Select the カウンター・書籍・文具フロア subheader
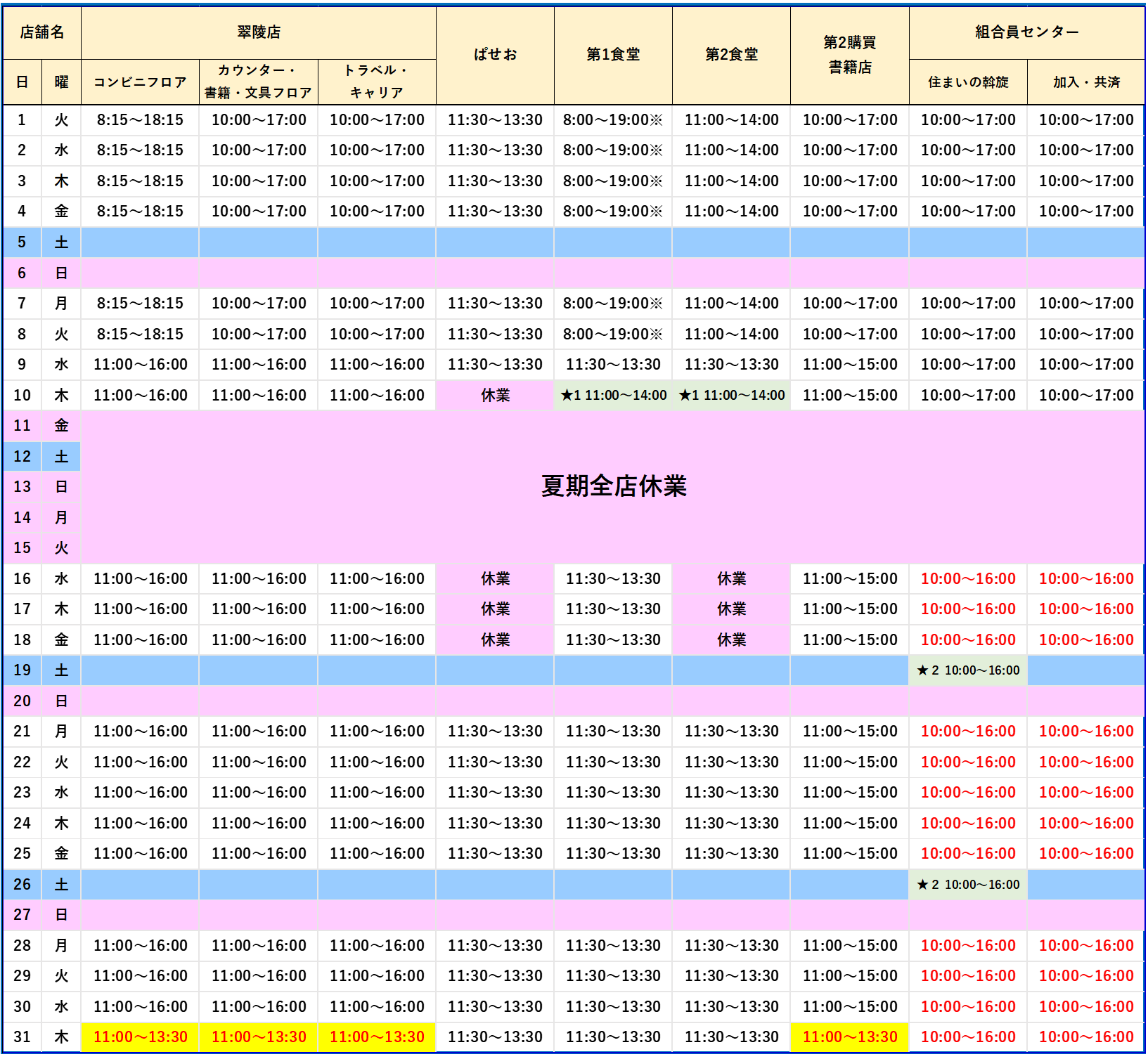This screenshot has height=1059, width=1148. point(259,81)
